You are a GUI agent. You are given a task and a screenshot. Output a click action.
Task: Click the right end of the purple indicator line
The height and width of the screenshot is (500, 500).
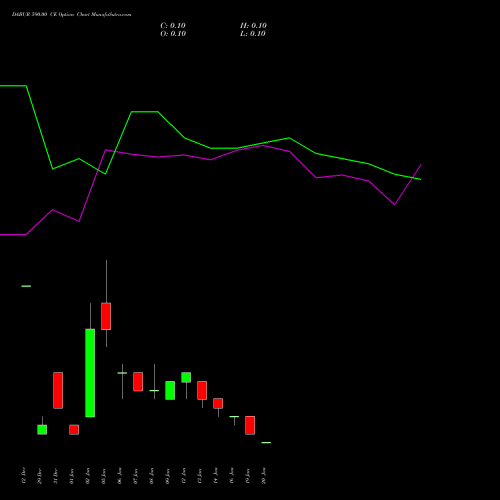click(421, 165)
